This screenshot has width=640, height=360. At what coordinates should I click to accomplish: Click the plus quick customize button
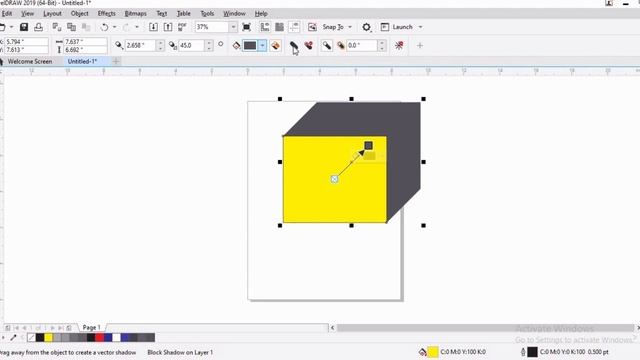point(420,45)
